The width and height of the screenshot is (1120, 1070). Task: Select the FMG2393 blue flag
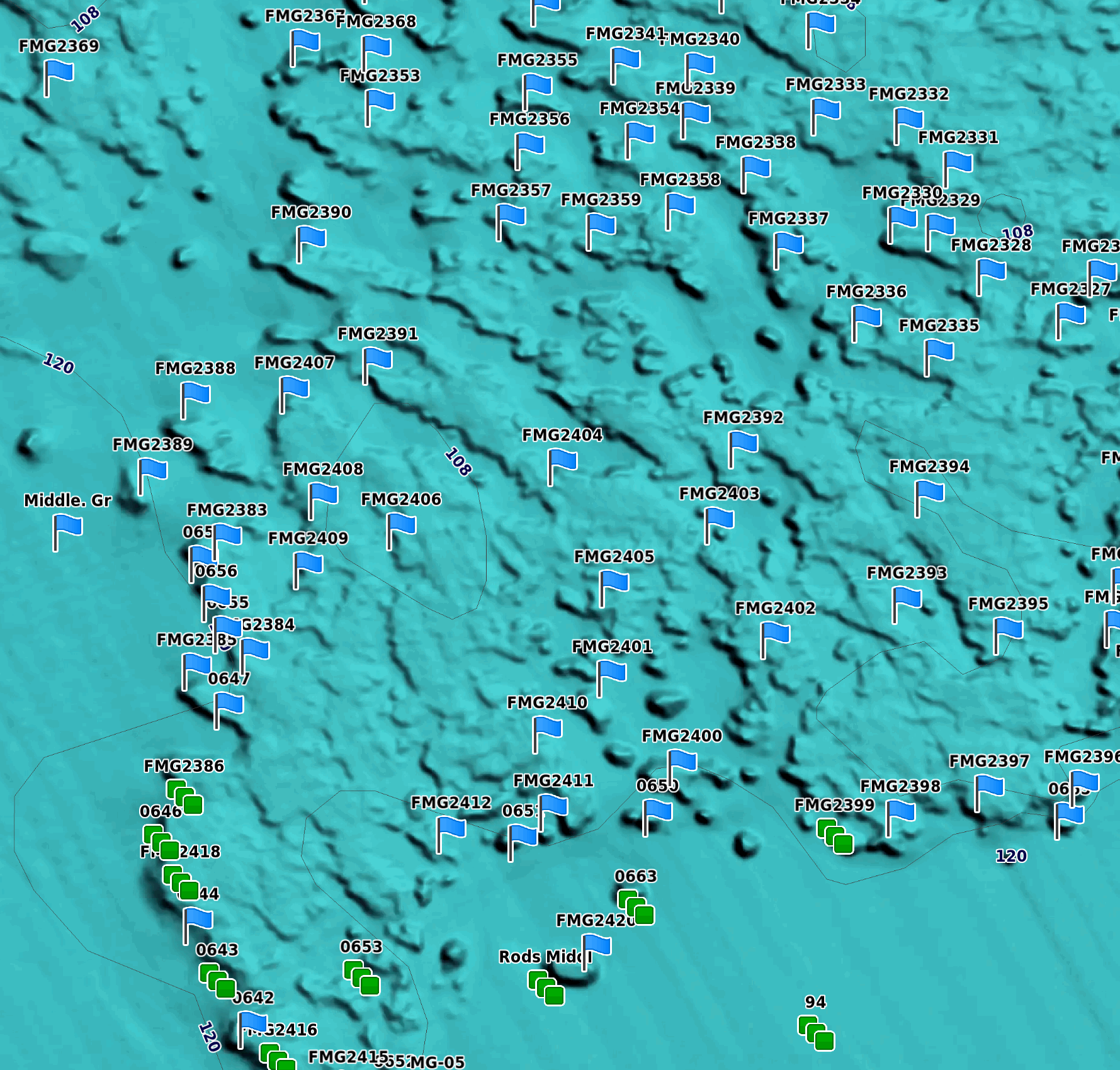(907, 604)
